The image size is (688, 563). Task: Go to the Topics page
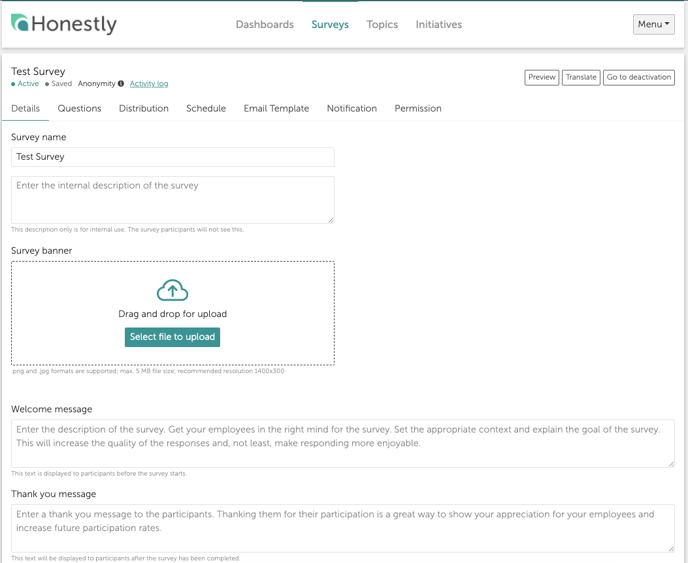[382, 25]
